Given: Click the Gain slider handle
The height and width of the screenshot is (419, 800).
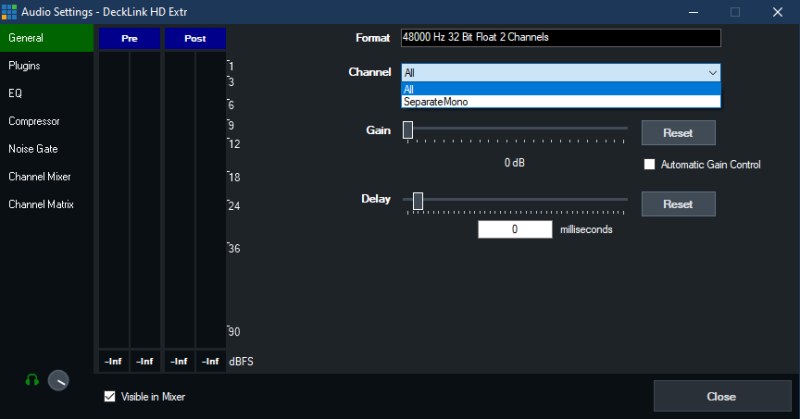Looking at the screenshot, I should 408,129.
